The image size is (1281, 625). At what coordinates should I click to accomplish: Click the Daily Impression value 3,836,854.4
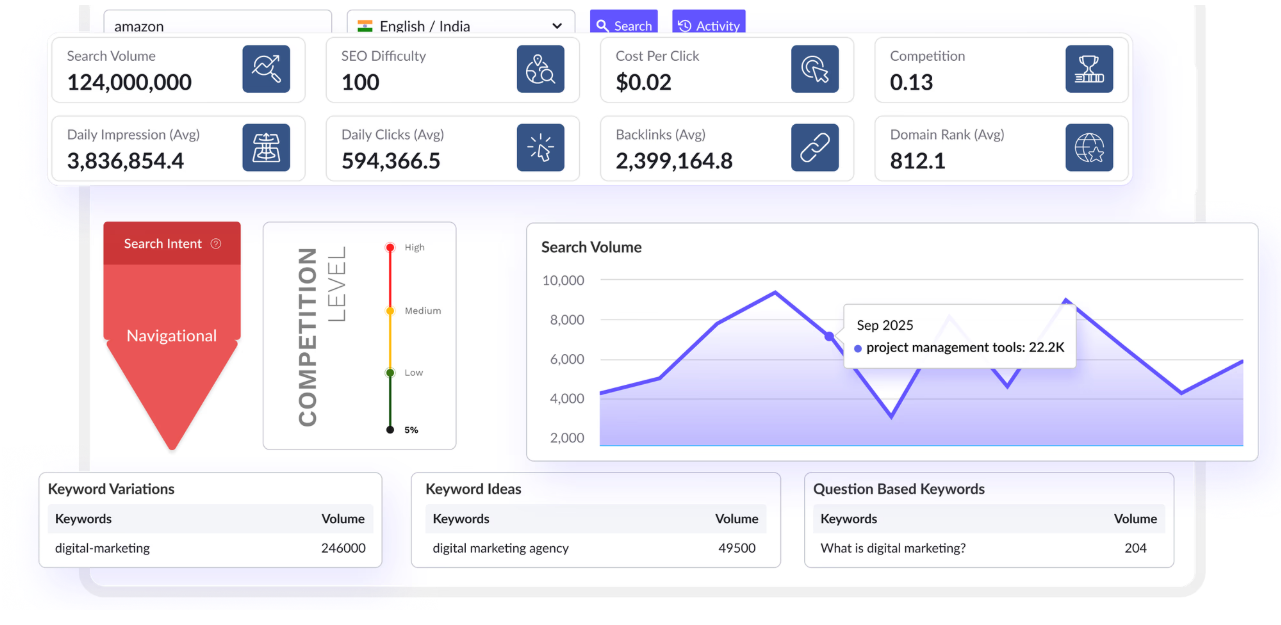click(x=126, y=161)
